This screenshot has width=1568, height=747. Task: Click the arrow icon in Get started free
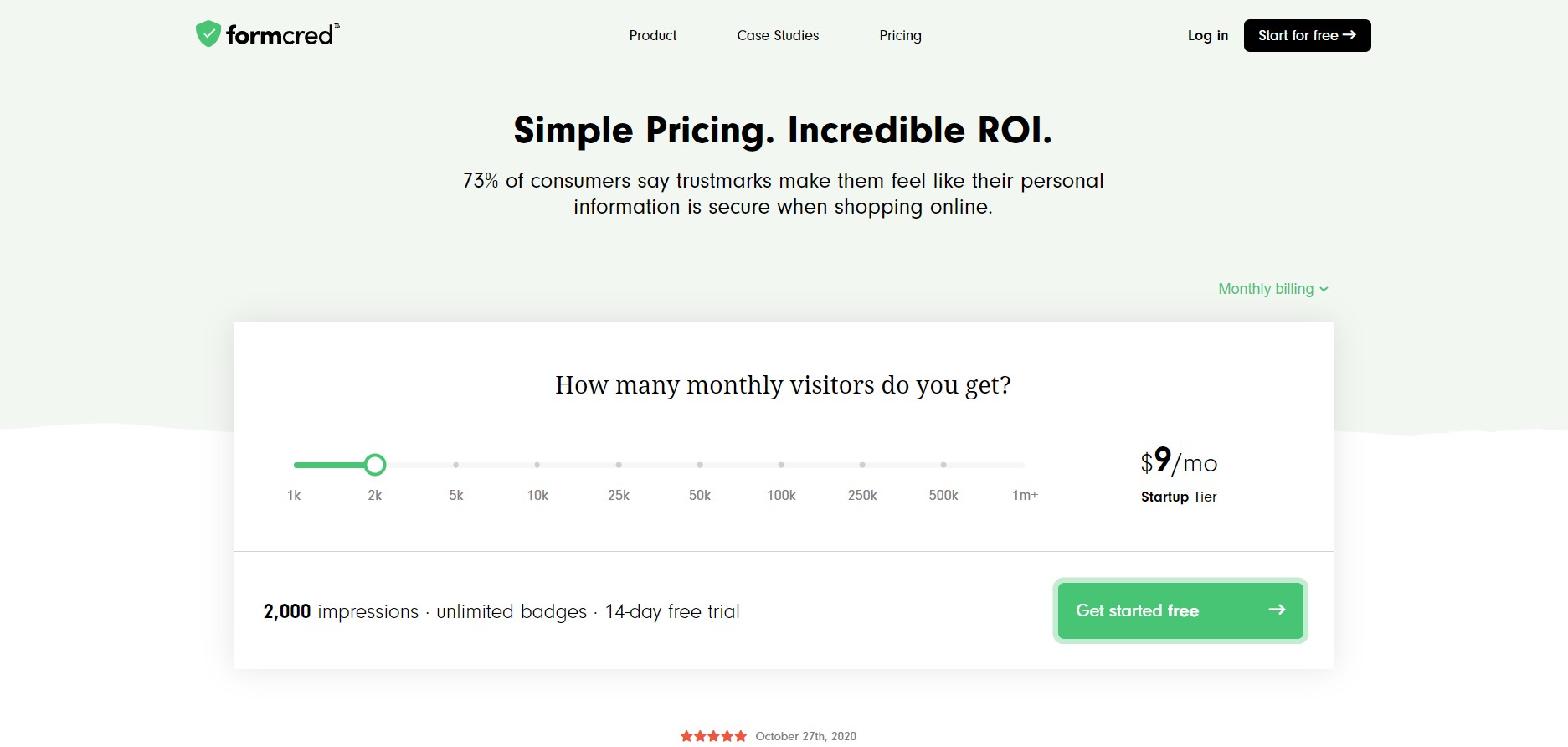(x=1277, y=610)
